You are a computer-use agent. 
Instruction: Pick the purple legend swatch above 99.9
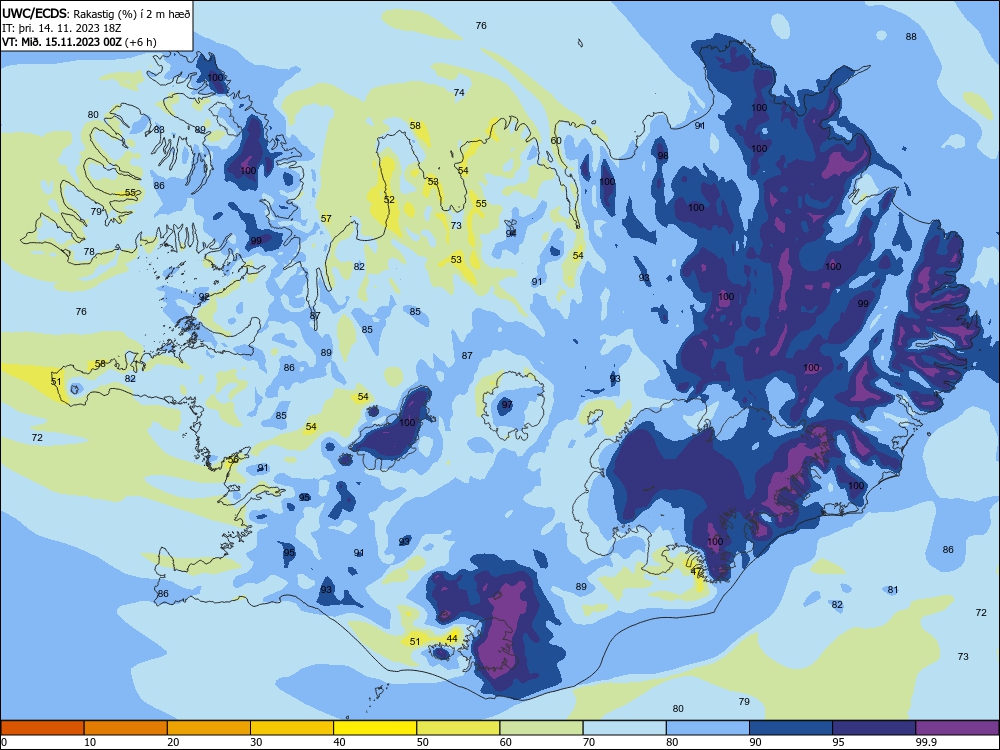point(957,728)
